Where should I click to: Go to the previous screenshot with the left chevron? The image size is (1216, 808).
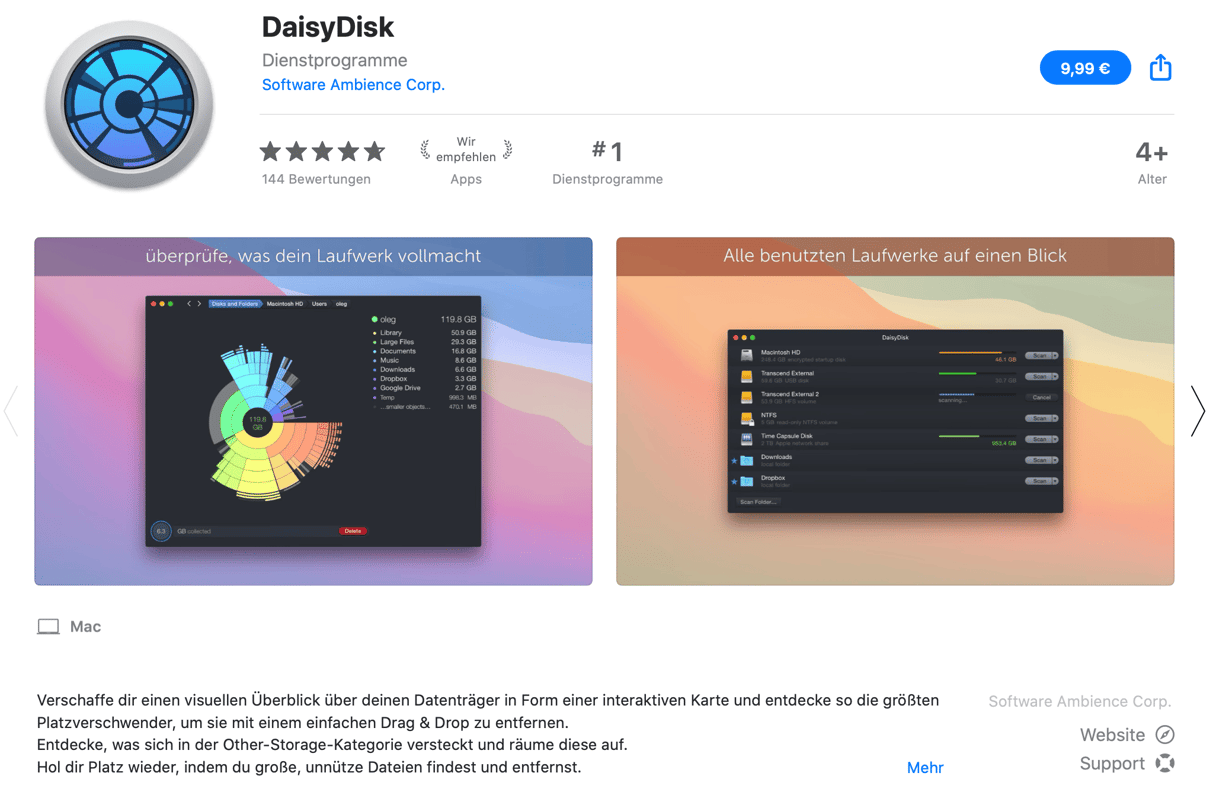(11, 410)
